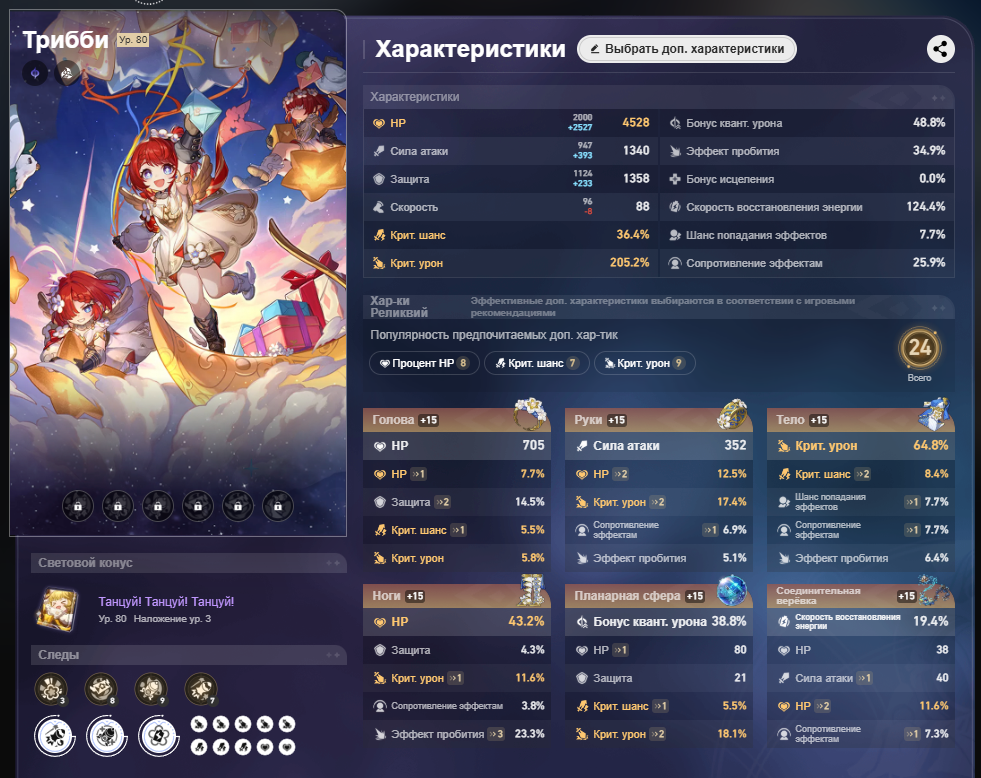The width and height of the screenshot is (981, 778).
Task: Open the Танцуй! Танцуй! Танцуй! light cone link
Action: point(166,602)
